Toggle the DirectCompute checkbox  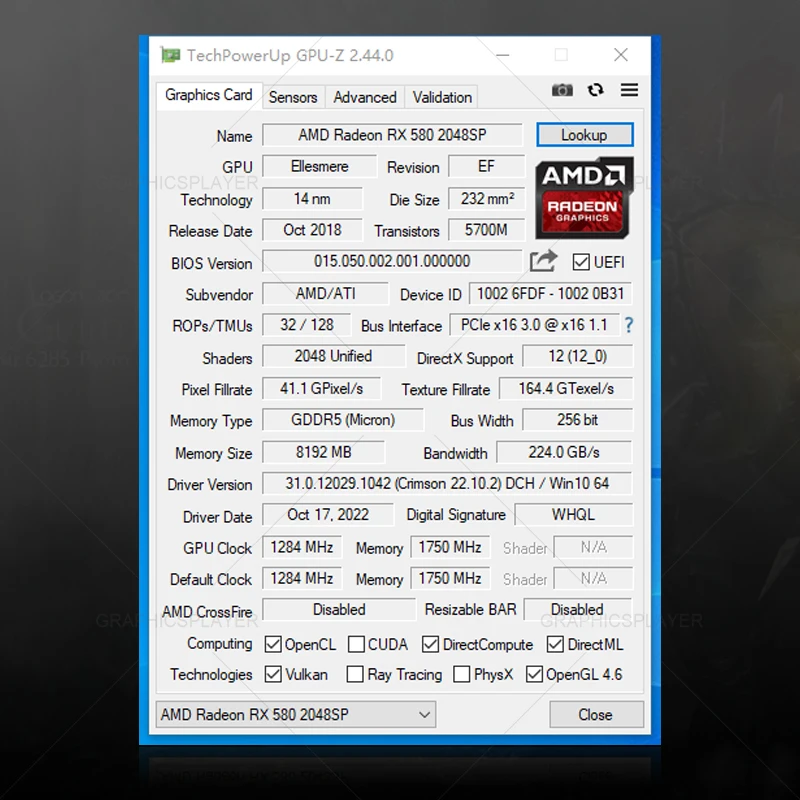[x=430, y=644]
